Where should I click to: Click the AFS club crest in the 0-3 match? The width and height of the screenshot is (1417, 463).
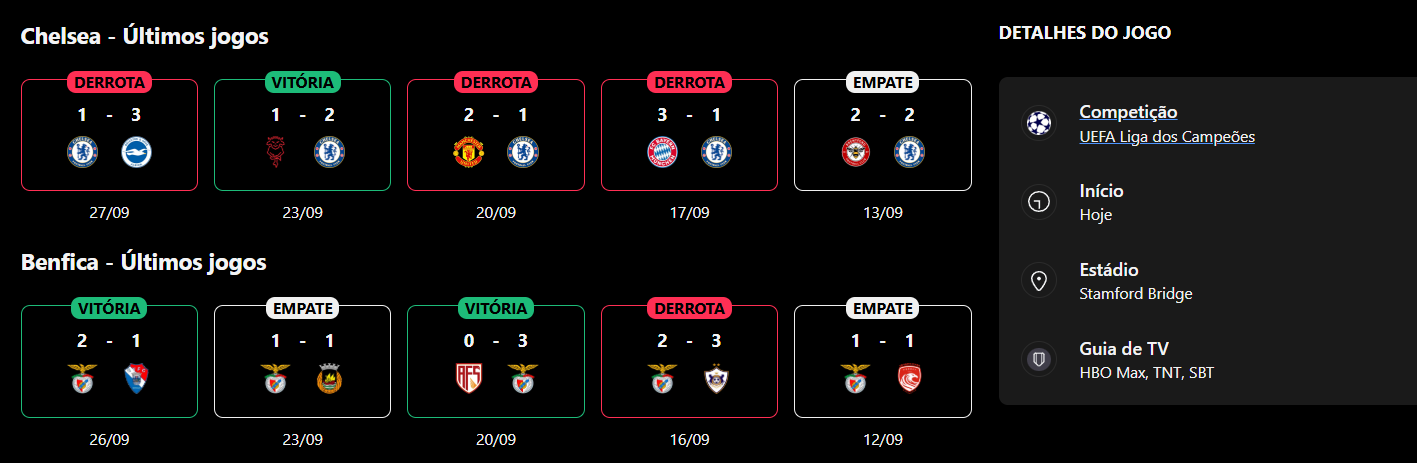[x=468, y=379]
